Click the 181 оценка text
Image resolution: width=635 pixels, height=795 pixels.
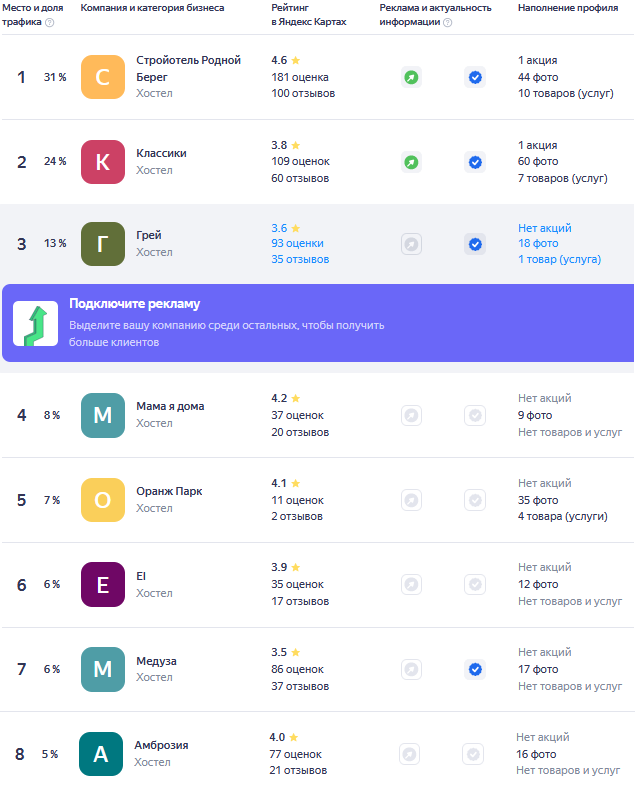coord(300,77)
